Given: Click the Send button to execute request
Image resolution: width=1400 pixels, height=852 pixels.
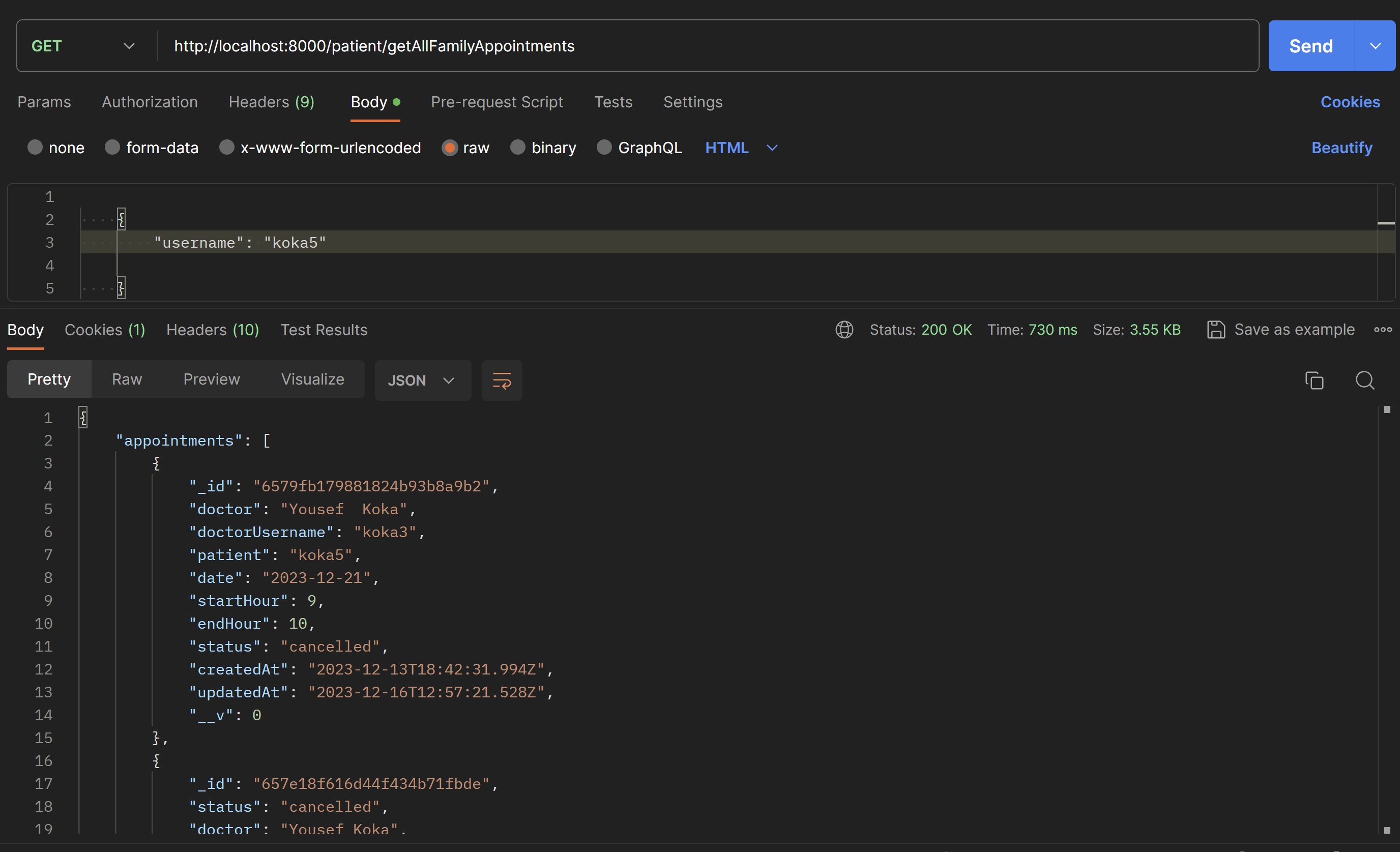Looking at the screenshot, I should coord(1310,46).
